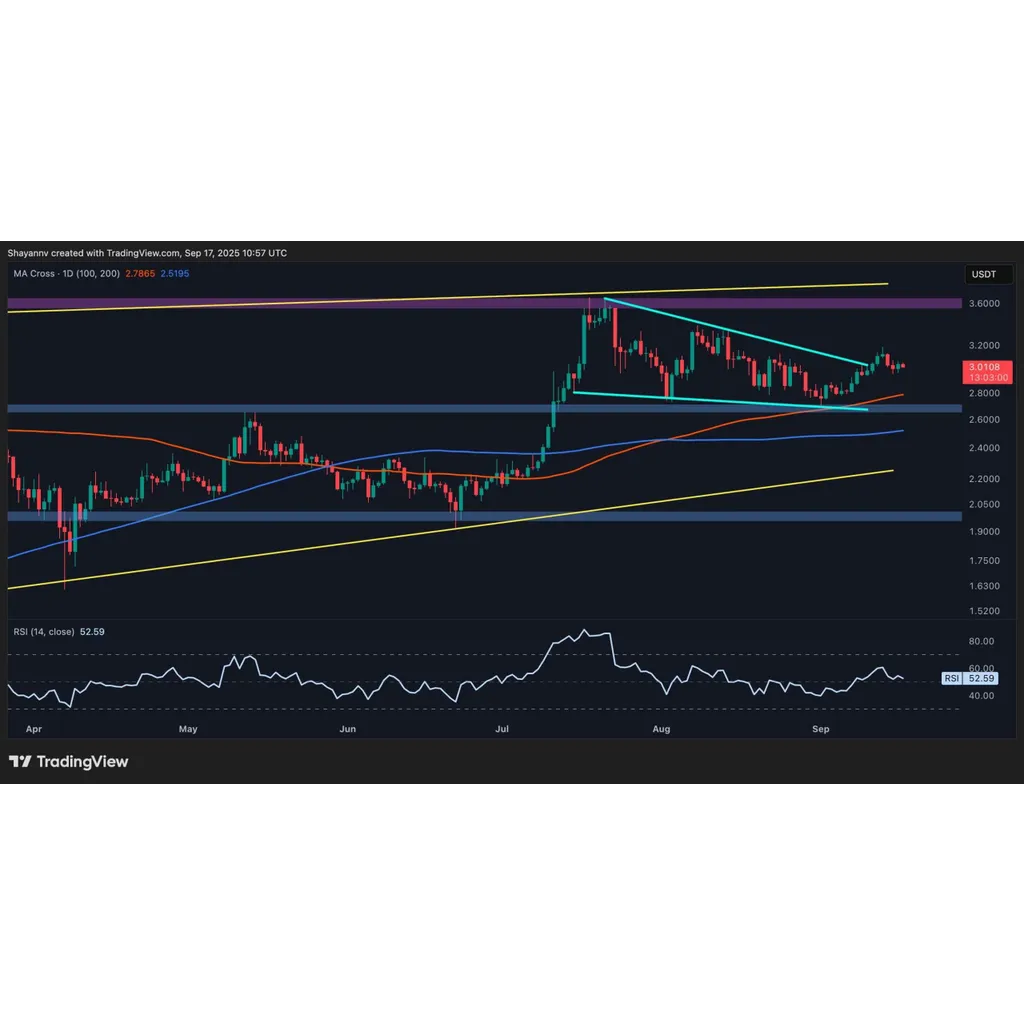Click the RSI 52.59 badge on axis

point(970,679)
